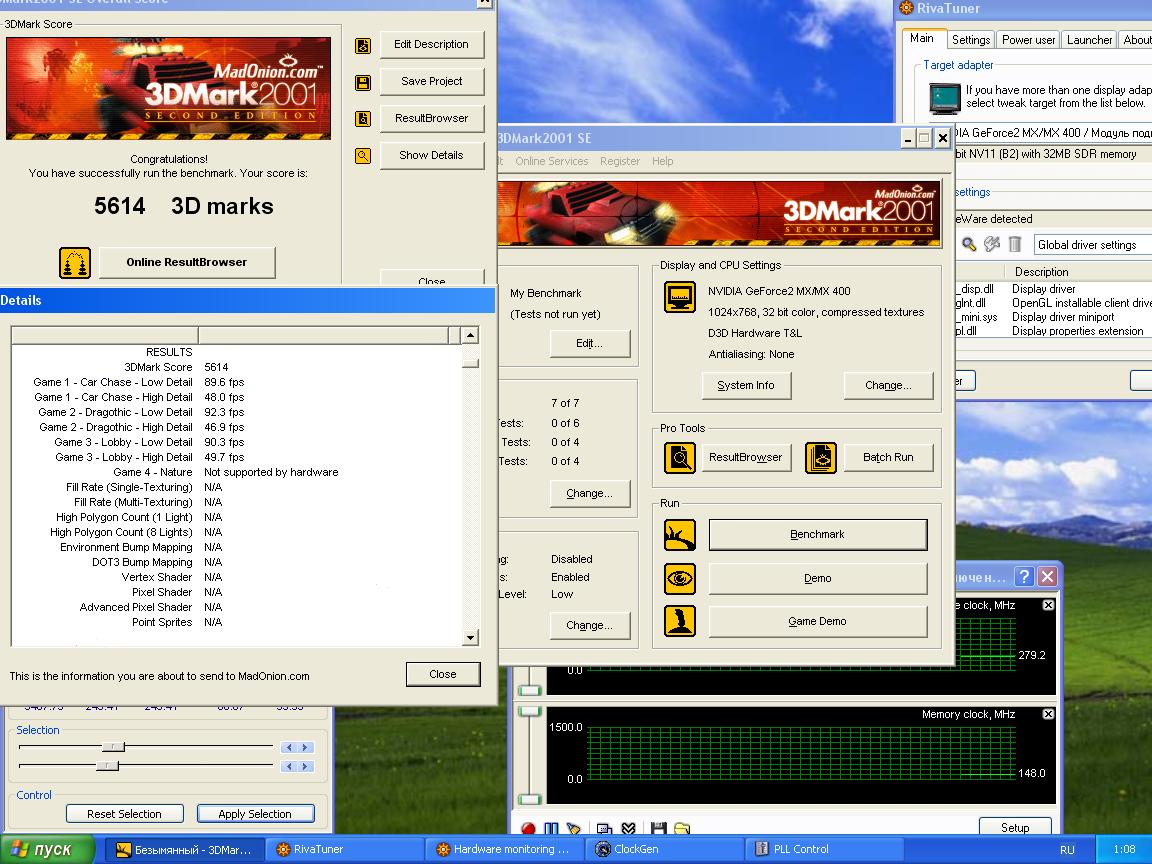Open Global driver settings dropdown
Viewport: 1152px width, 864px height.
click(x=1092, y=245)
